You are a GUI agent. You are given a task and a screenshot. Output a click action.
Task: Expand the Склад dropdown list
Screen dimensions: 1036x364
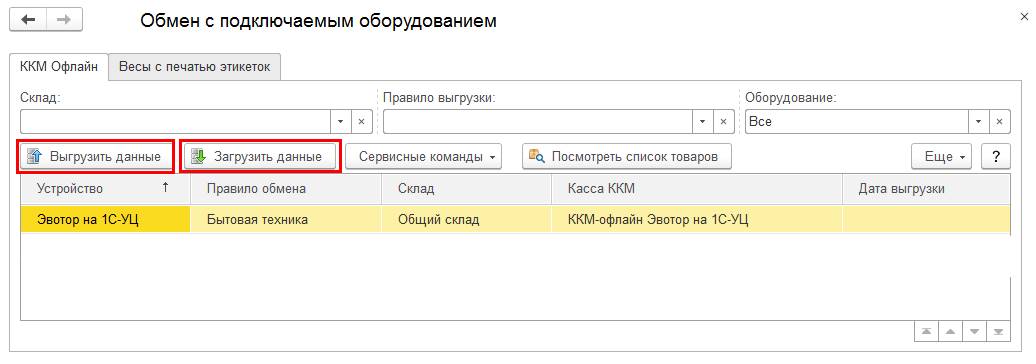pos(340,122)
